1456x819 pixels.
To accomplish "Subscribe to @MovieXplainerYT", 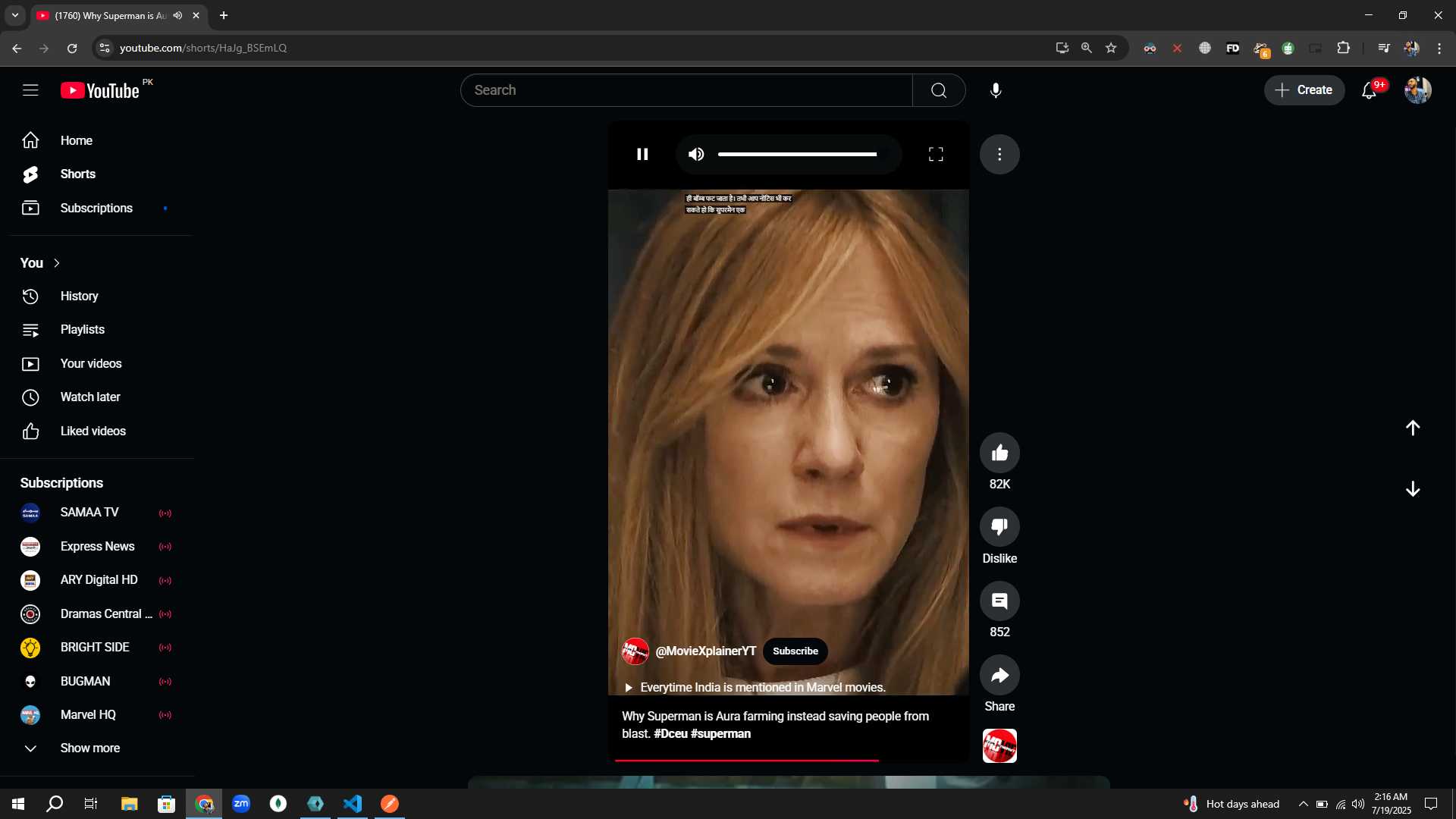I will pos(795,651).
